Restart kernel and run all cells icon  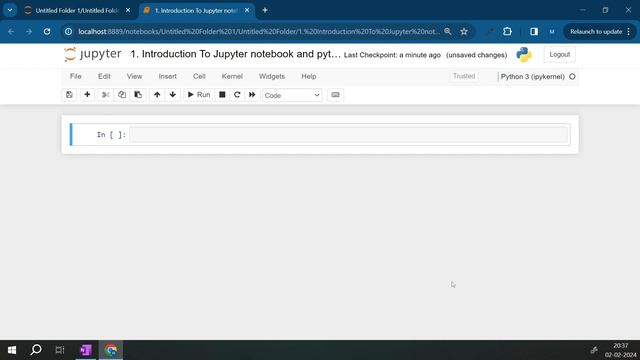tap(252, 95)
